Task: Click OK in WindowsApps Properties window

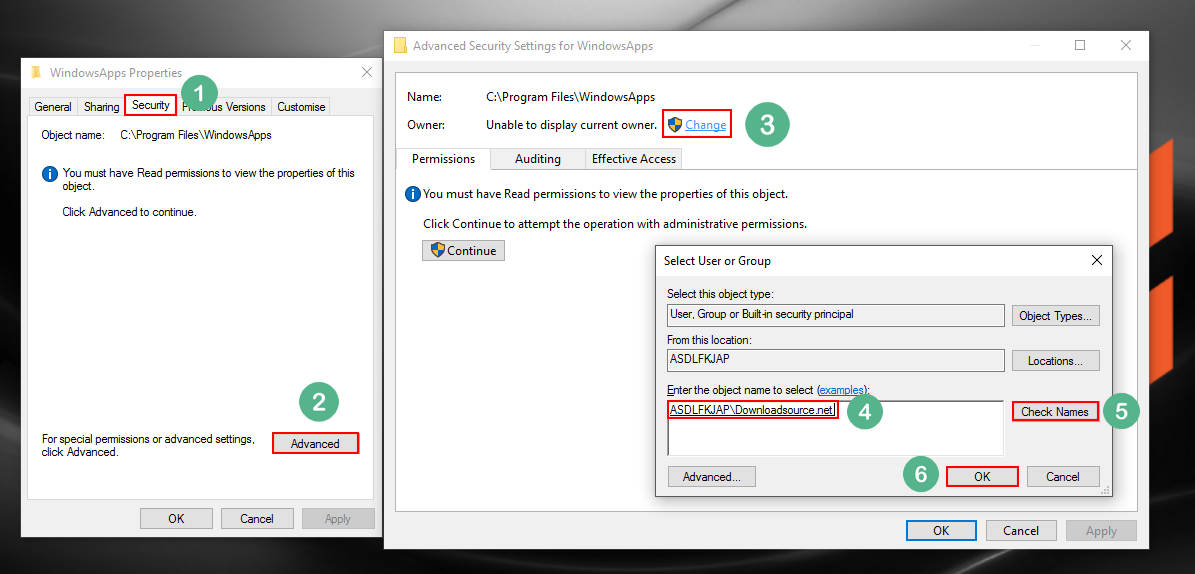Action: pyautogui.click(x=176, y=518)
